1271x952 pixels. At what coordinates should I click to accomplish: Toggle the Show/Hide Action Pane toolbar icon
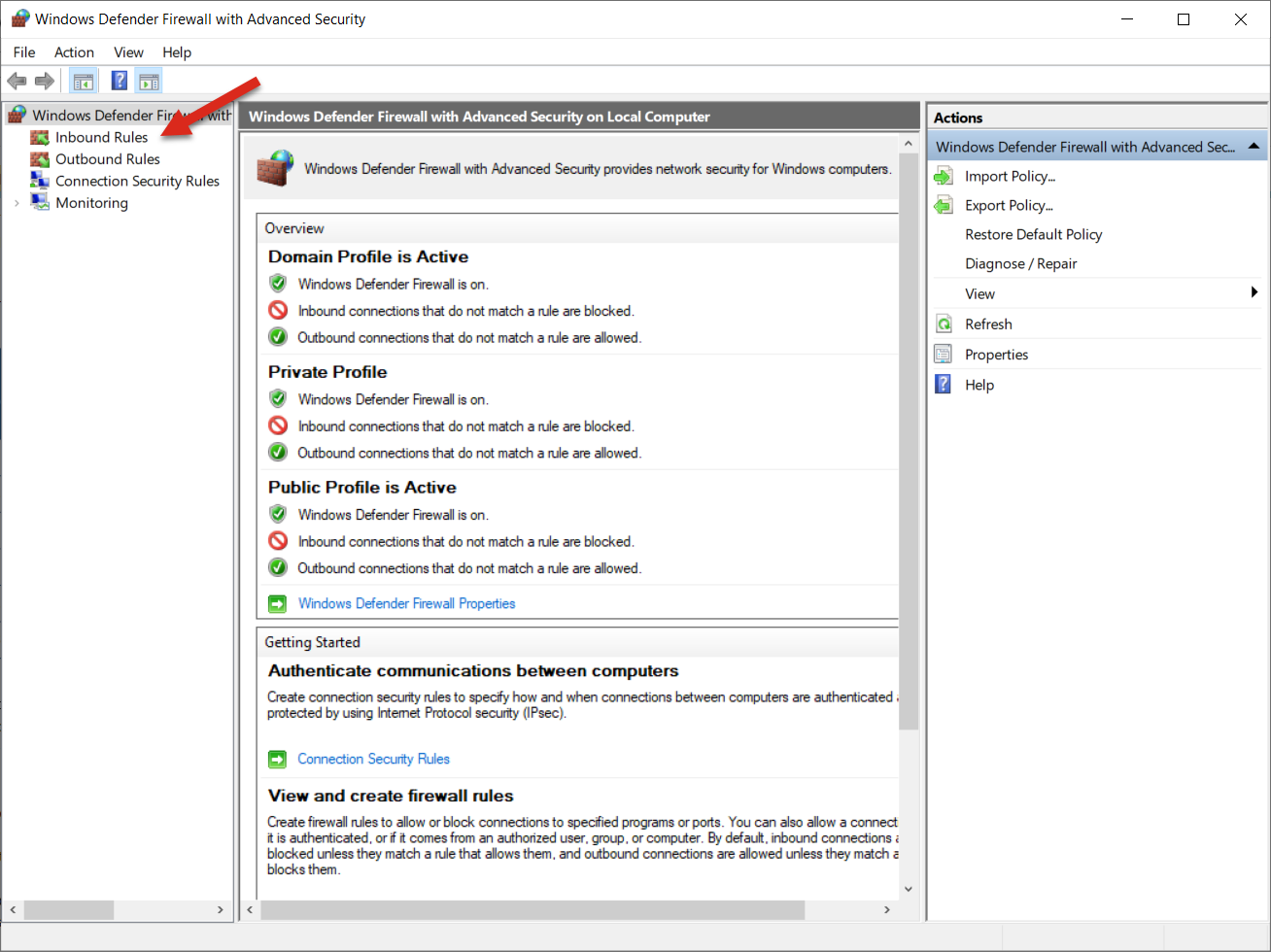point(149,81)
